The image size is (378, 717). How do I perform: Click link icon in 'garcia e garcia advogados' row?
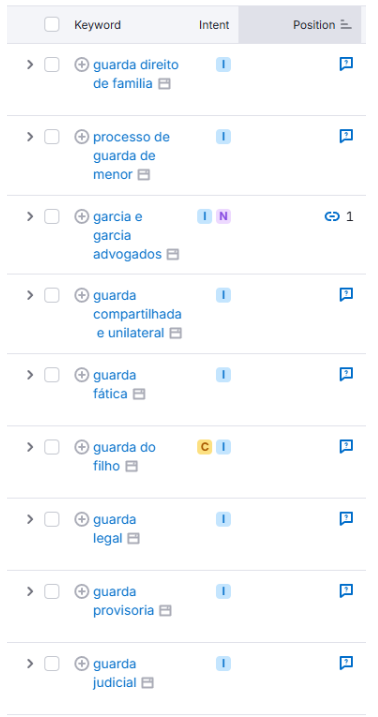[x=332, y=216]
